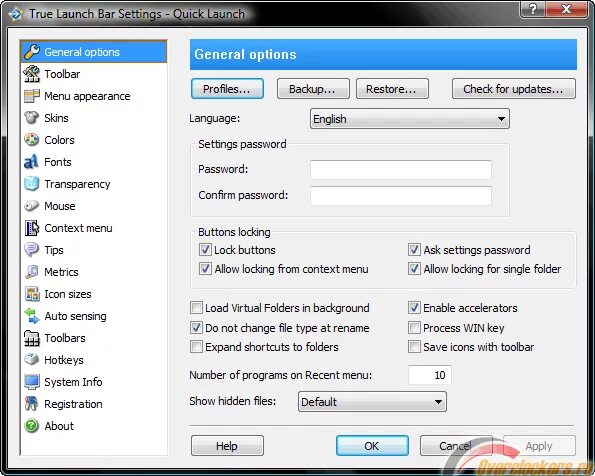Image resolution: width=595 pixels, height=476 pixels.
Task: Click the Tips speech bubble icon
Action: click(31, 250)
